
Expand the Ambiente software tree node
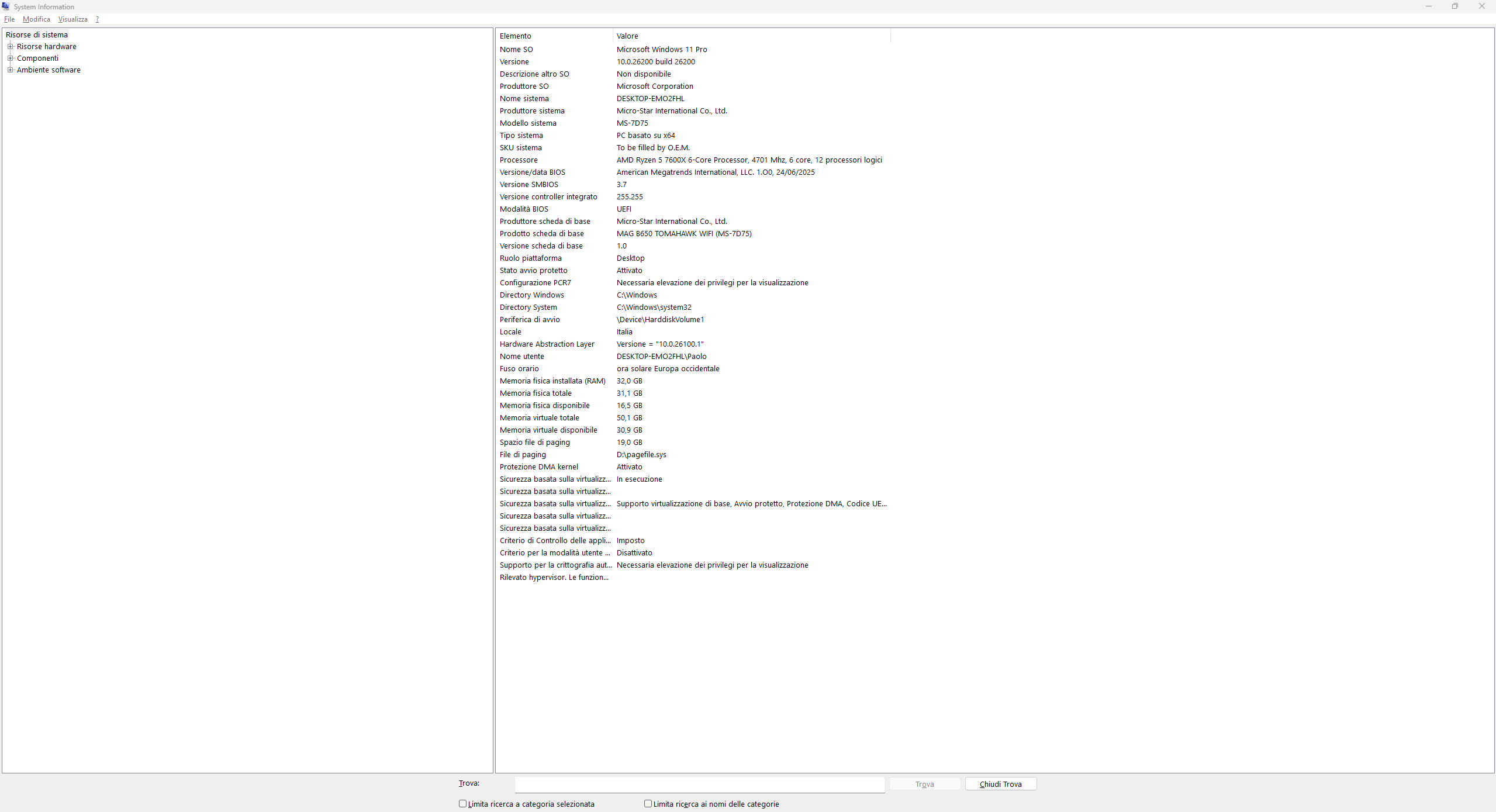(x=10, y=70)
